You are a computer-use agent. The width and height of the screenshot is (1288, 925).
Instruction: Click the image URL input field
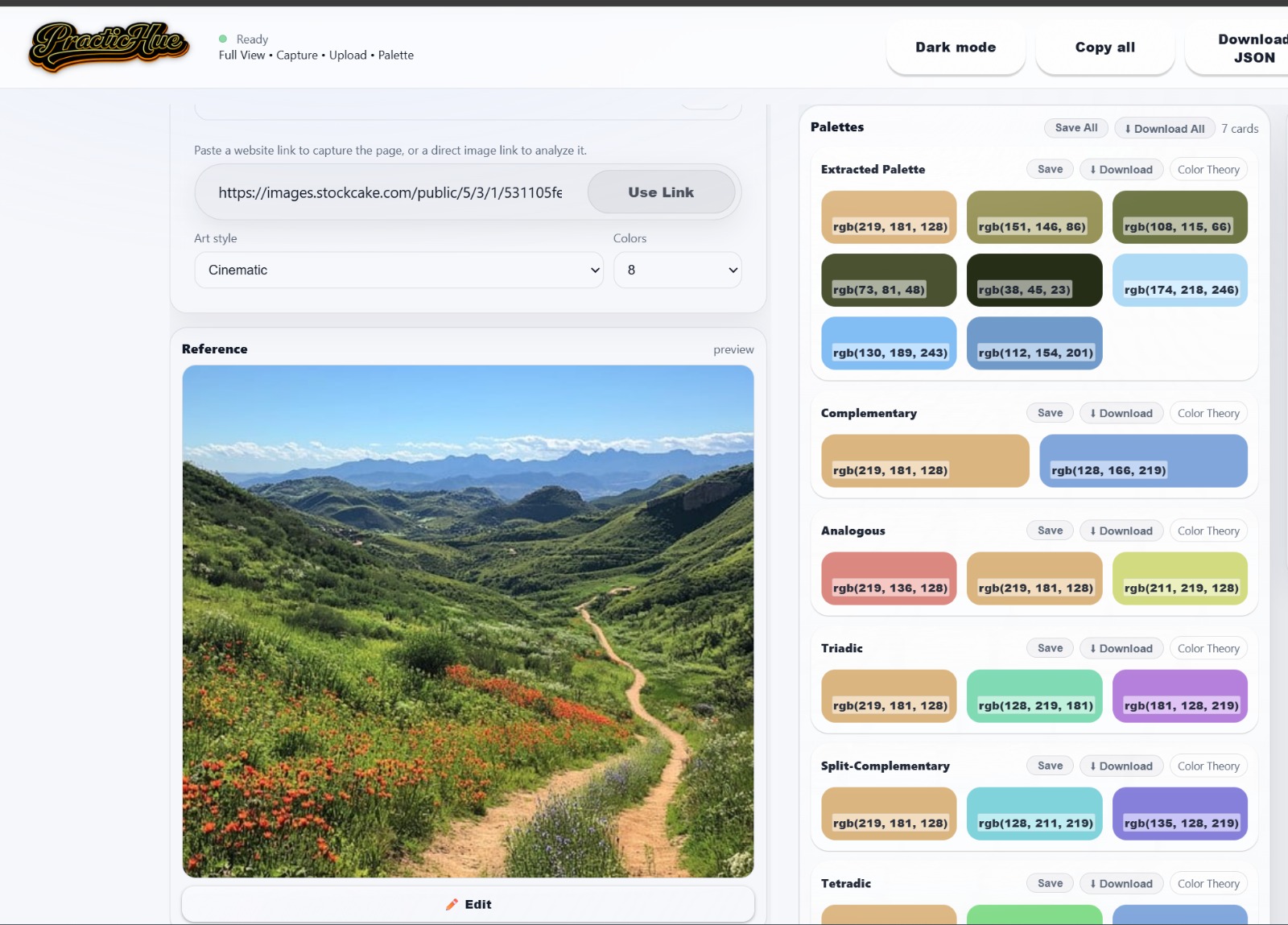coord(390,192)
